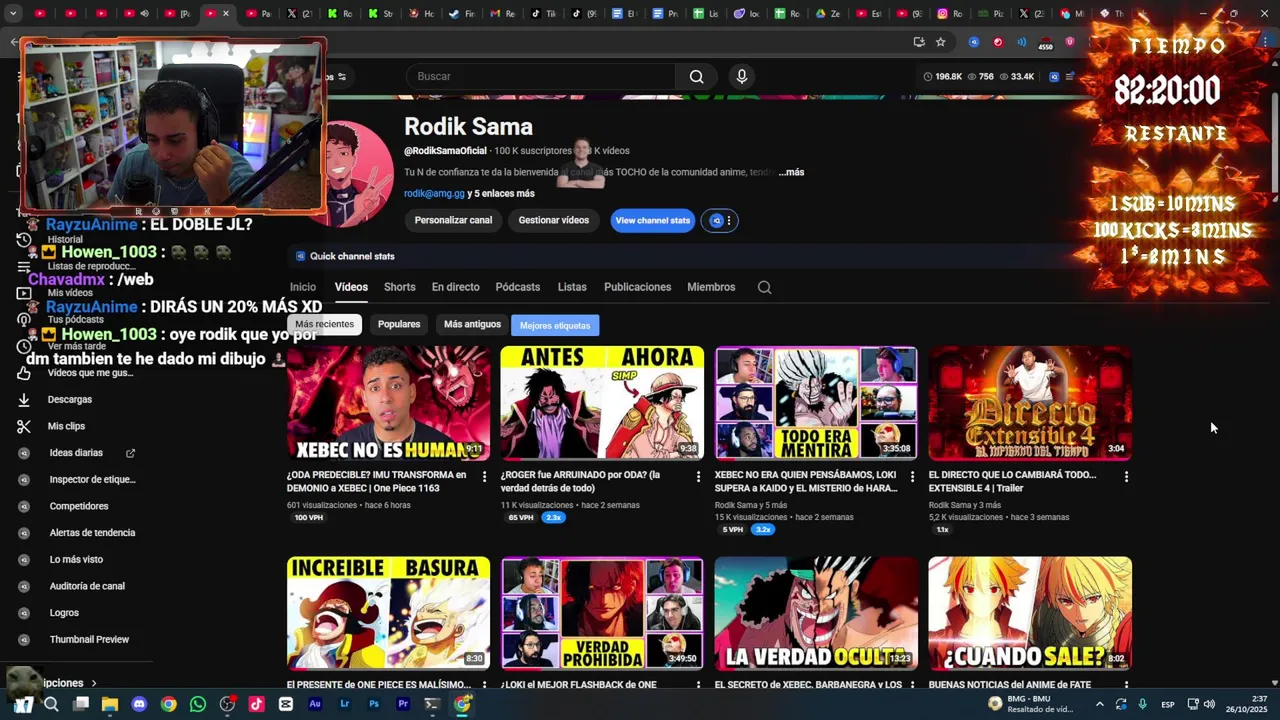Screen dimensions: 1280x720
Task: Open Thumbnail Preview sidebar item
Action: pos(89,640)
